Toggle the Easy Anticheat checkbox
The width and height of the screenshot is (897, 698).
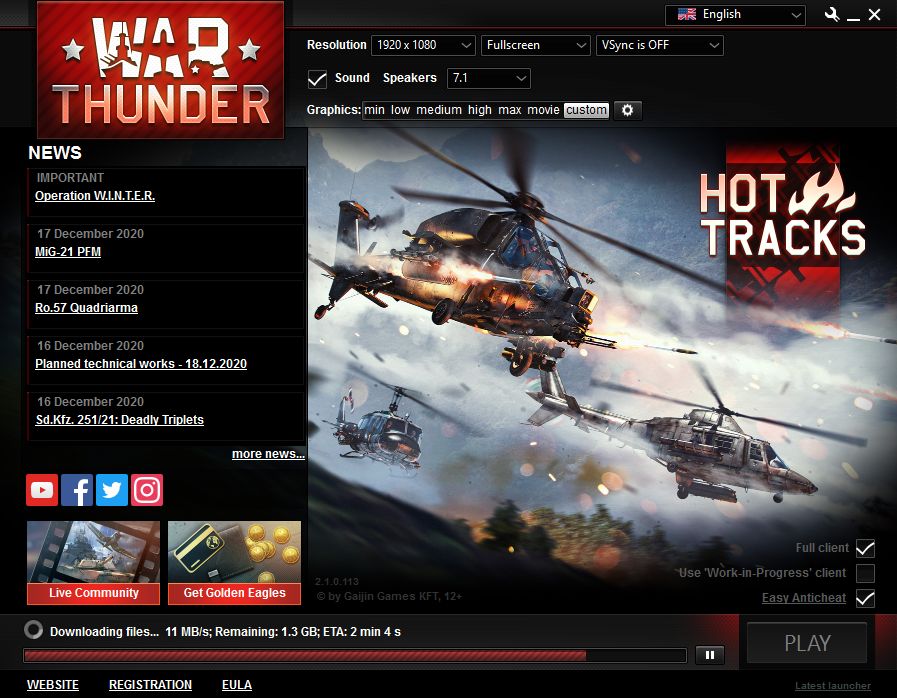[865, 598]
